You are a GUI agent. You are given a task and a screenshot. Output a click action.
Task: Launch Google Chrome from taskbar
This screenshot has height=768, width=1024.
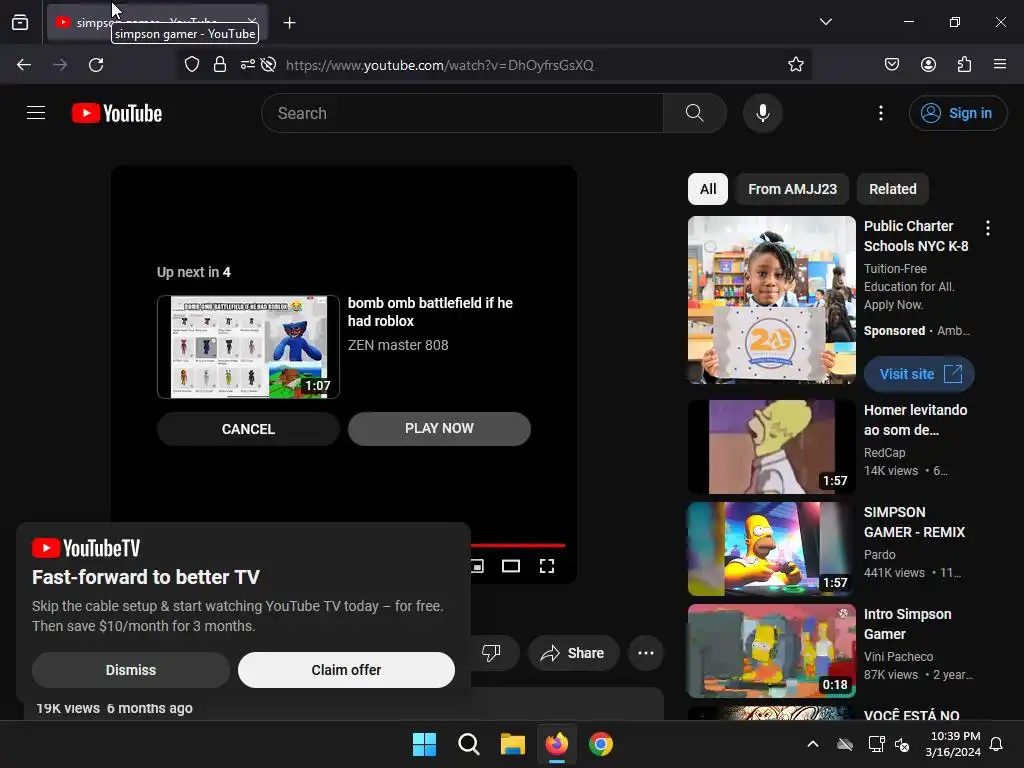pyautogui.click(x=601, y=744)
